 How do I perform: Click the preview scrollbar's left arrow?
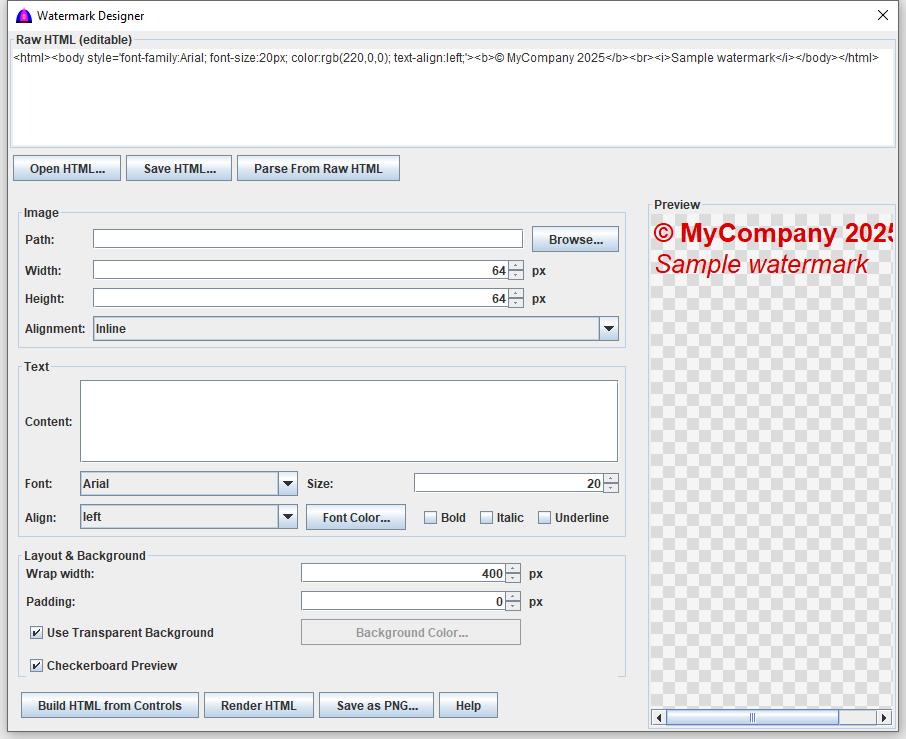click(660, 717)
